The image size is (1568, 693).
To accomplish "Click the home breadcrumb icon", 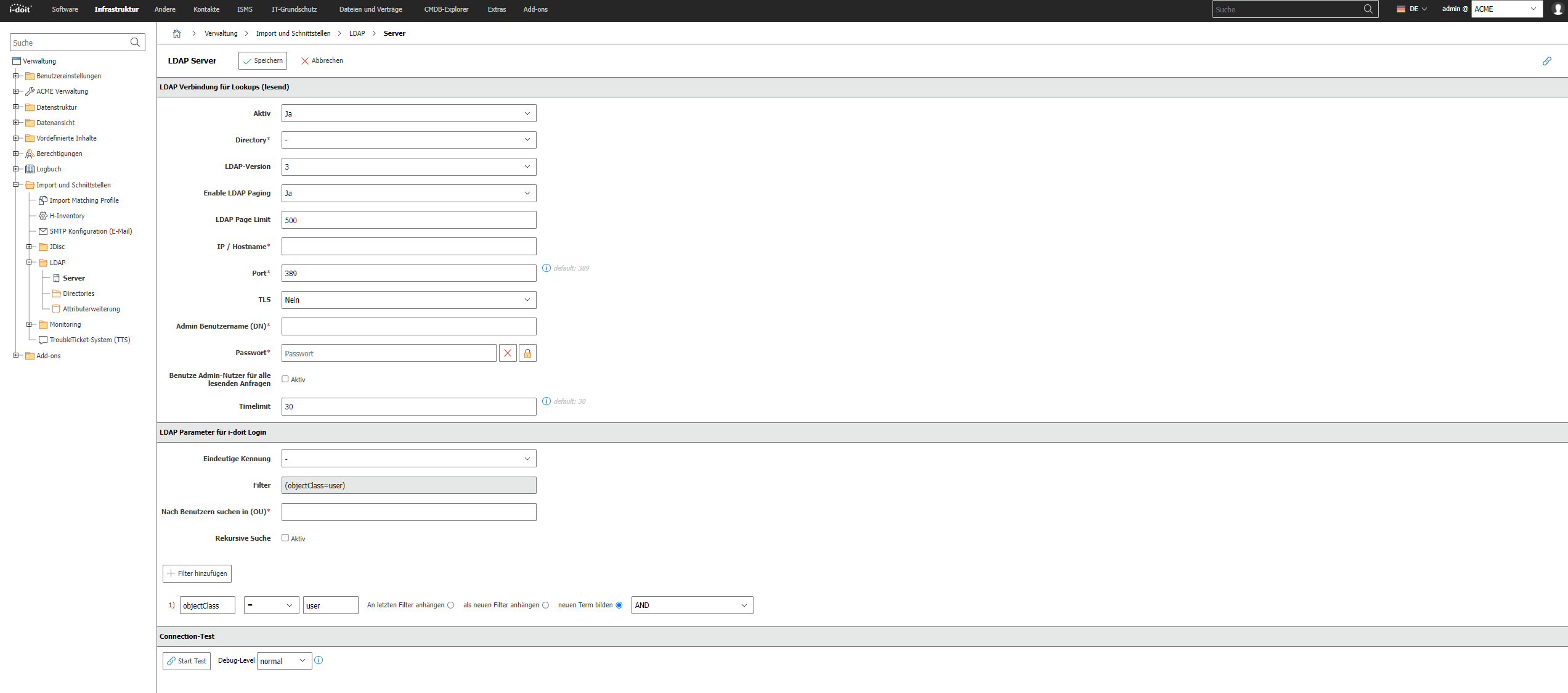I will [177, 33].
